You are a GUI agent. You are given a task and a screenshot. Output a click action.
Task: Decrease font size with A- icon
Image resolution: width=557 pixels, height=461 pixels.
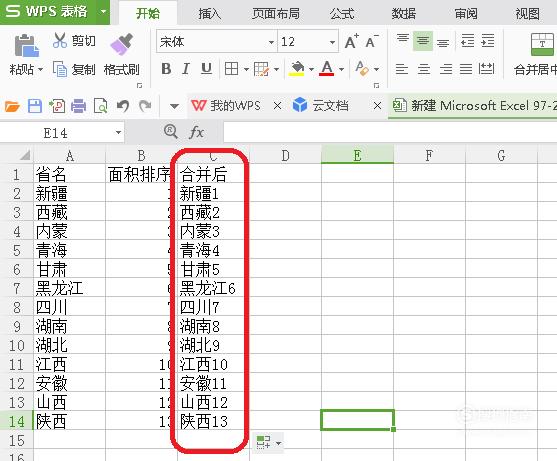pos(372,41)
